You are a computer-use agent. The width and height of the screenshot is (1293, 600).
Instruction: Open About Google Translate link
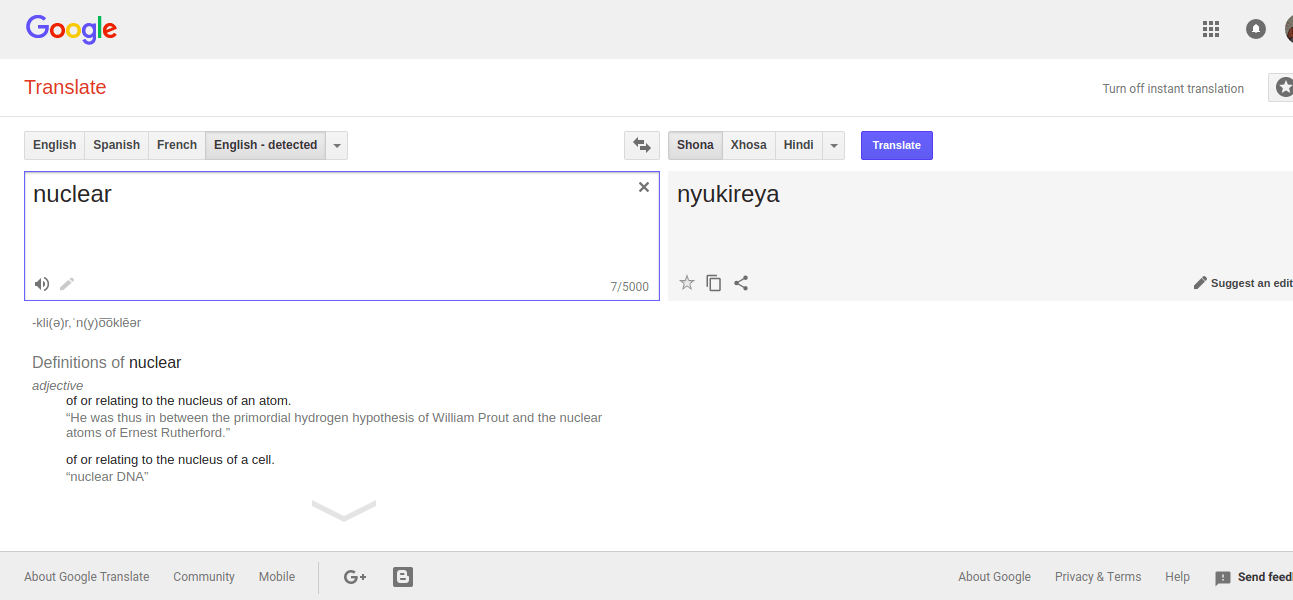tap(87, 577)
